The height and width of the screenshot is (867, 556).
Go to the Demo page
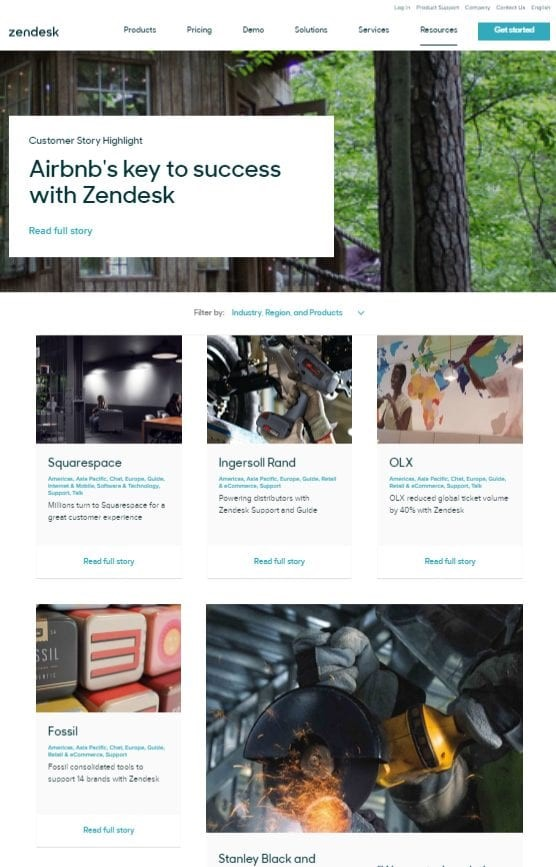[253, 30]
